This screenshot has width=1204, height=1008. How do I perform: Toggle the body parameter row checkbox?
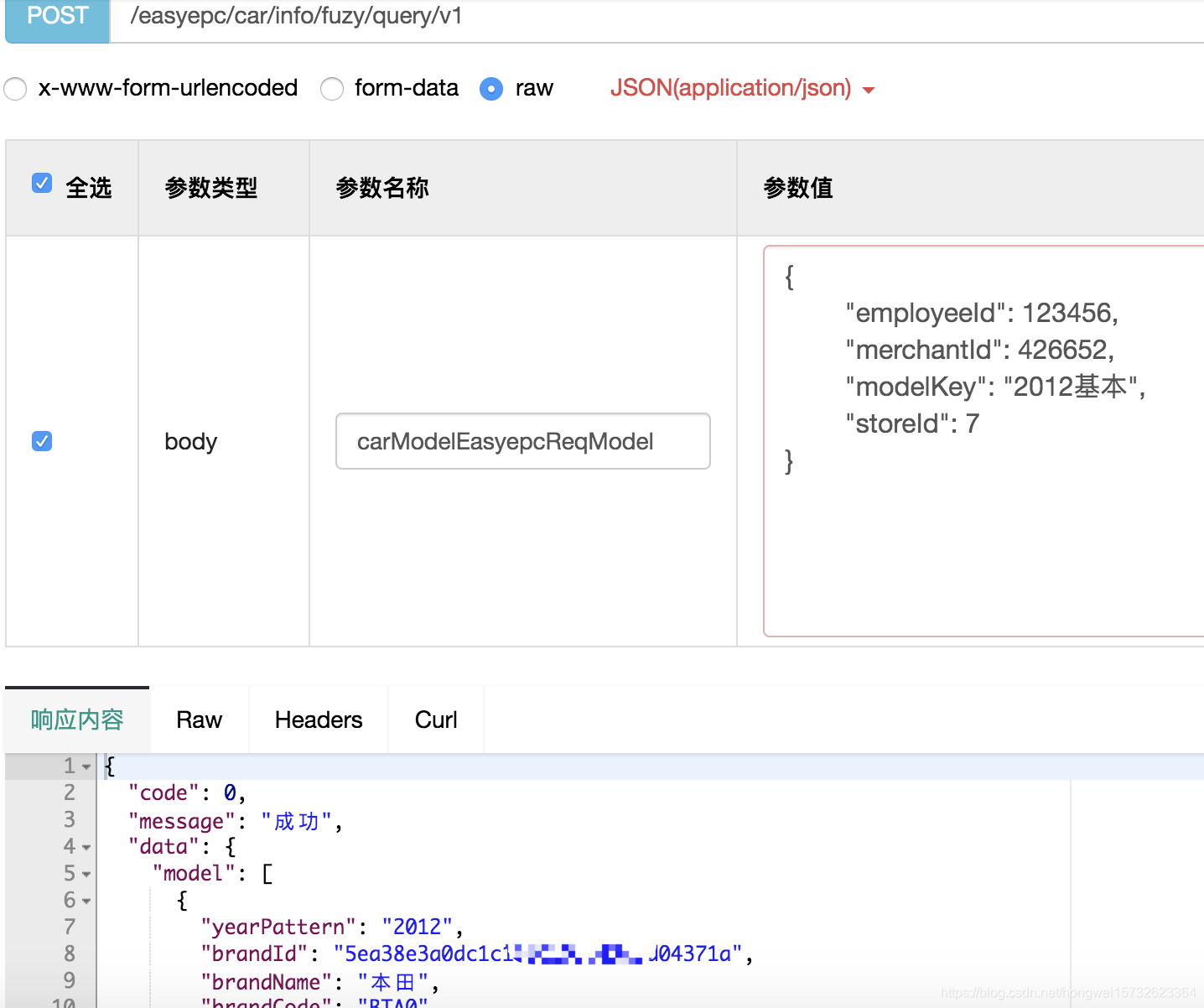pyautogui.click(x=42, y=441)
